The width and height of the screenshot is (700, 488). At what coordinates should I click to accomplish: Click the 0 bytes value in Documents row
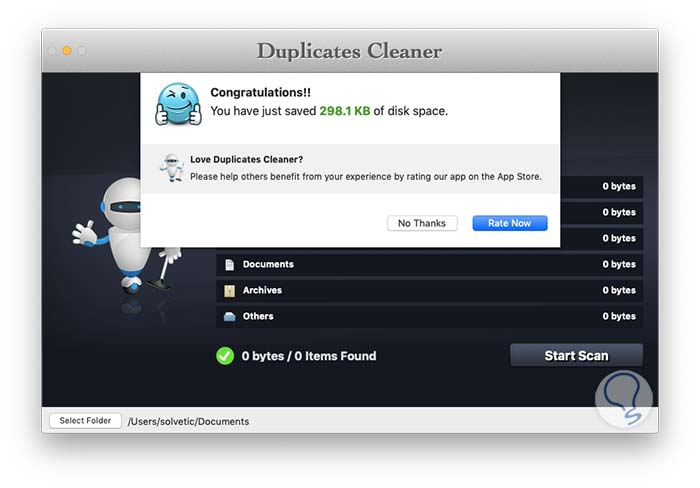coord(619,264)
